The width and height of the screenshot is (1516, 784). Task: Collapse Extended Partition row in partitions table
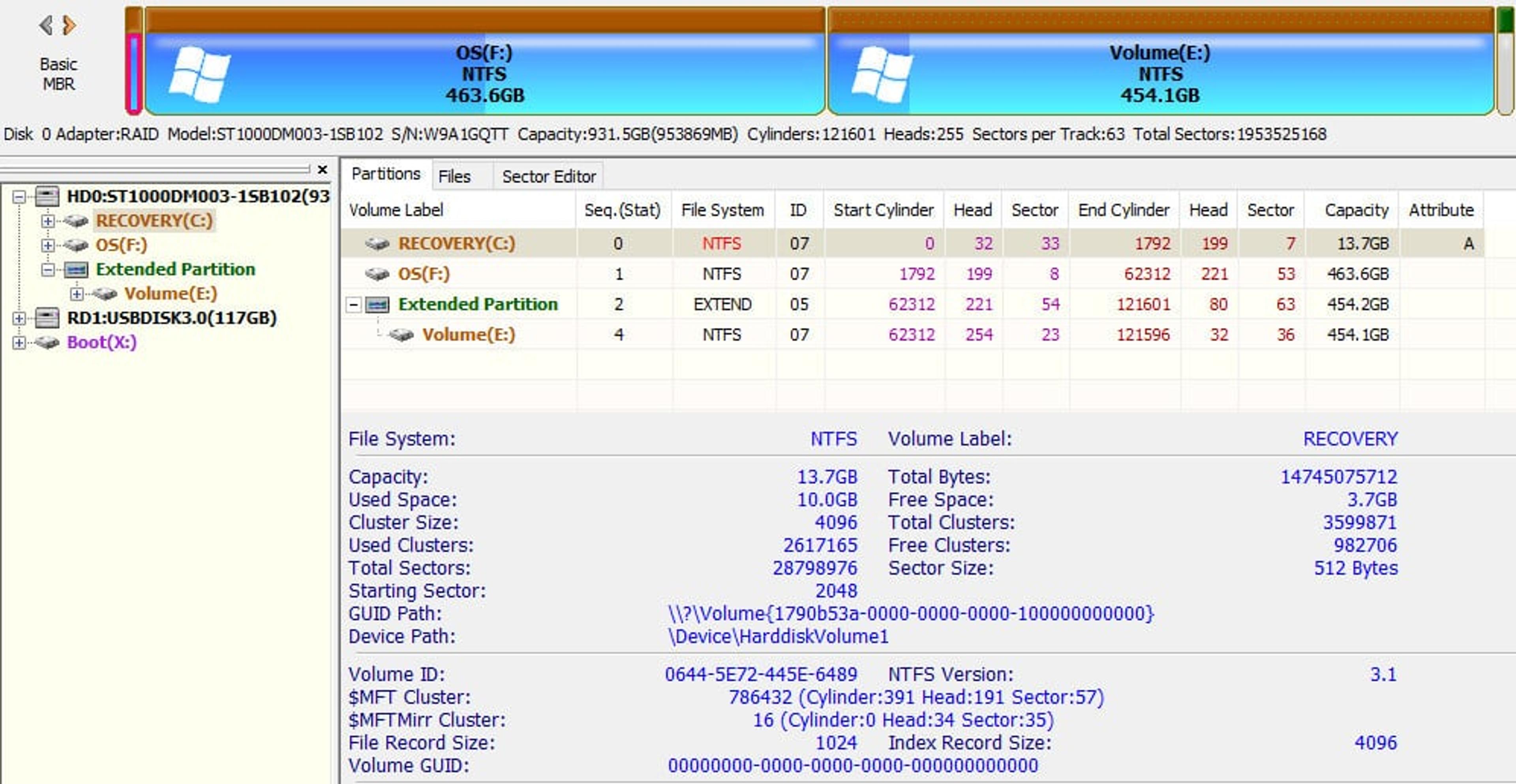pos(353,305)
